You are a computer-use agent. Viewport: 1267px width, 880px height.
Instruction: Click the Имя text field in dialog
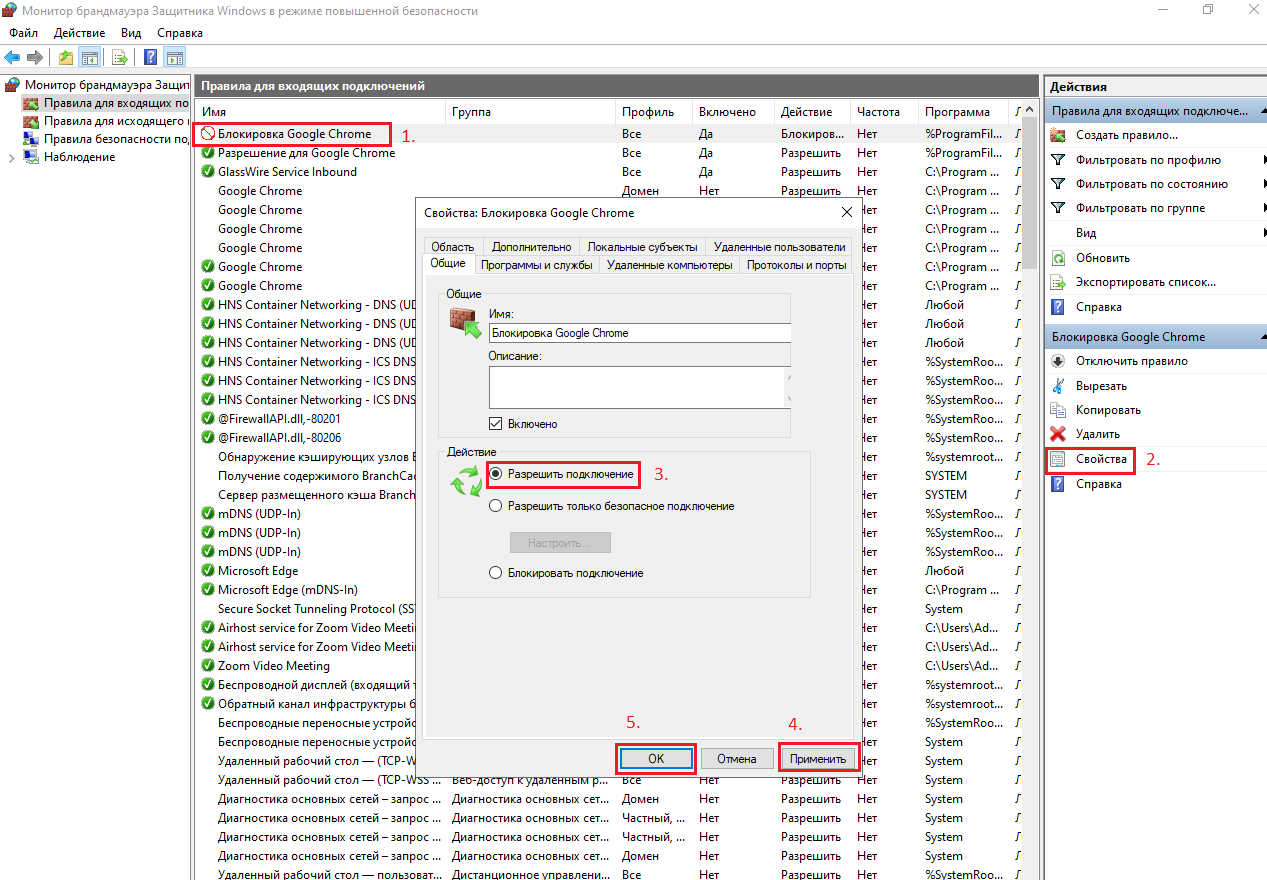pos(640,333)
